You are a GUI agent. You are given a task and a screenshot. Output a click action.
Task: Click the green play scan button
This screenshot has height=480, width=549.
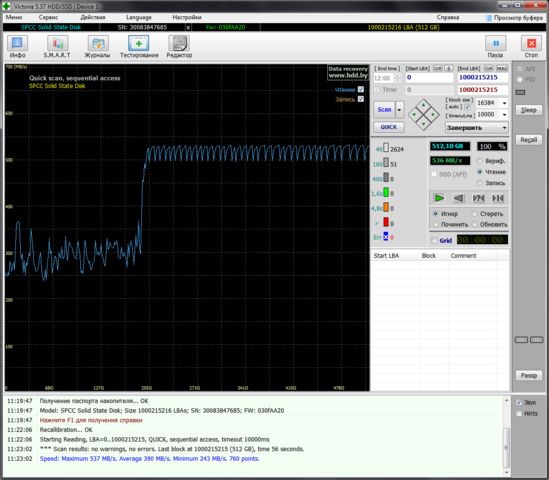439,198
